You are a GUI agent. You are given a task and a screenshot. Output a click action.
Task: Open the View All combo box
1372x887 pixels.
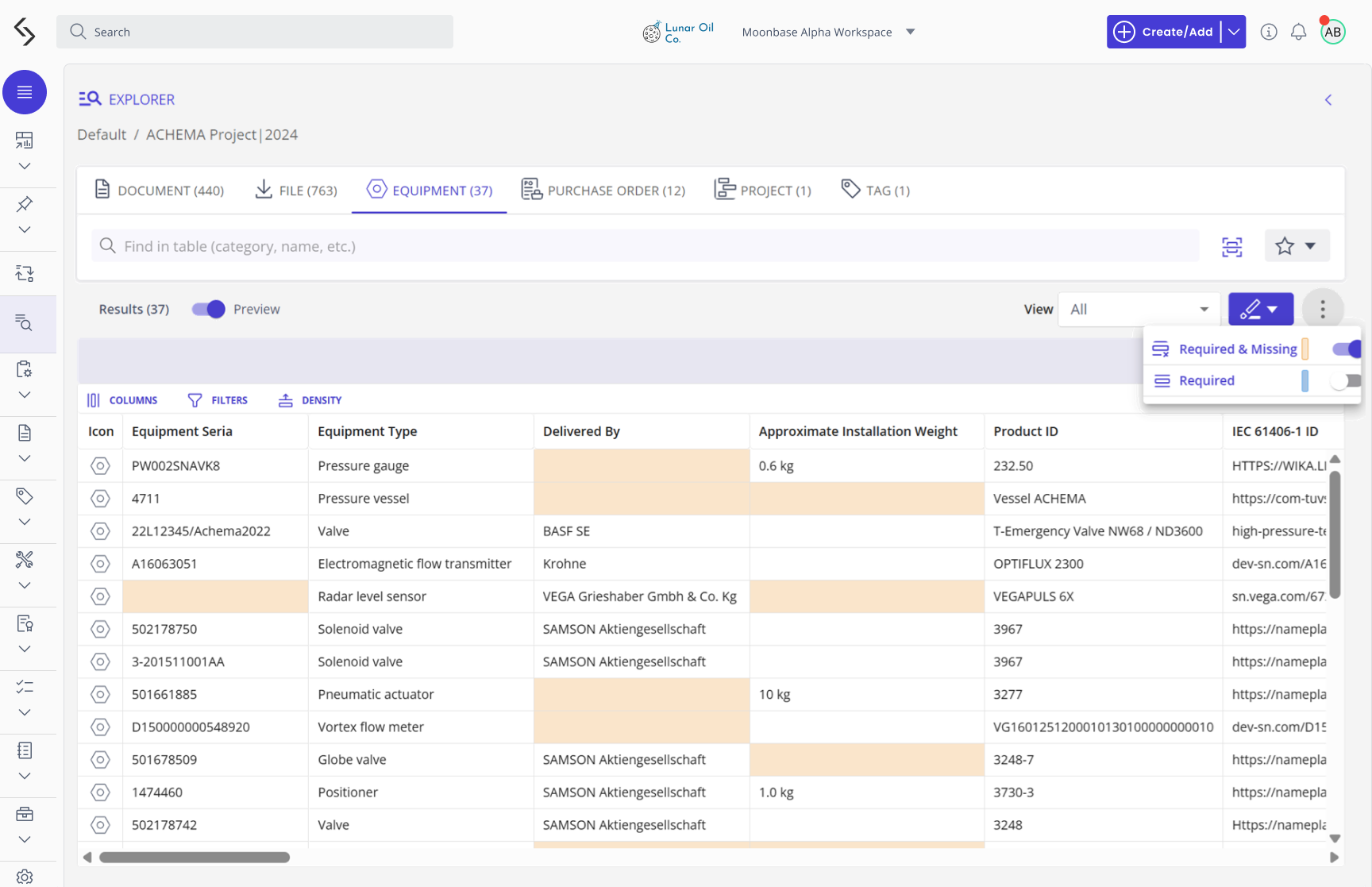pyautogui.click(x=1139, y=310)
